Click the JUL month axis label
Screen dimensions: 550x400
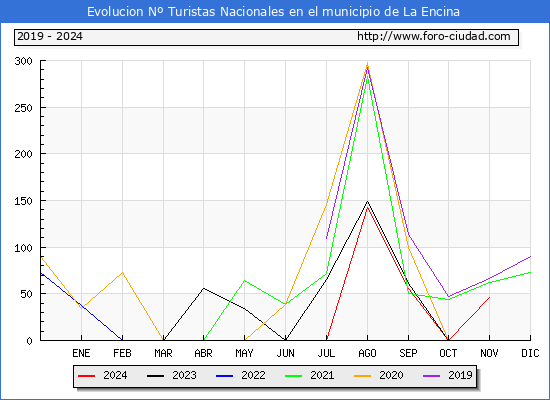[326, 353]
